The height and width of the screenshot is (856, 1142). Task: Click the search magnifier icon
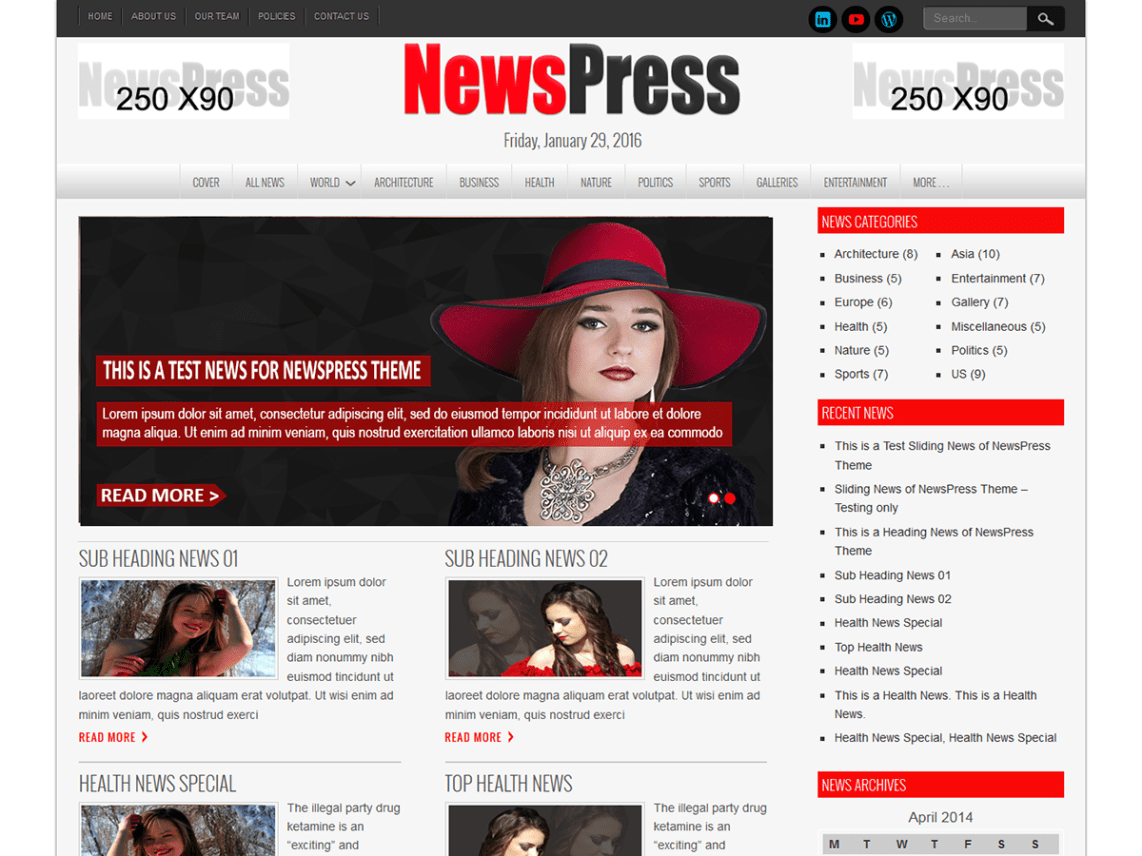1045,18
